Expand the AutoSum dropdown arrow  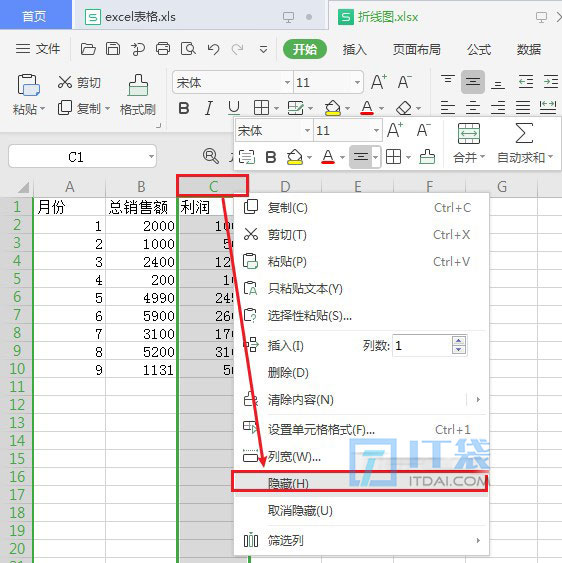[x=550, y=157]
